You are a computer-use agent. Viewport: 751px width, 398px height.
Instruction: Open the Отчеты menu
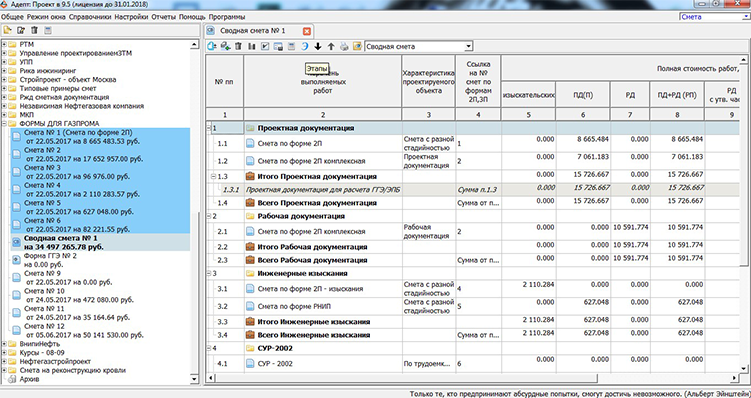pyautogui.click(x=164, y=17)
